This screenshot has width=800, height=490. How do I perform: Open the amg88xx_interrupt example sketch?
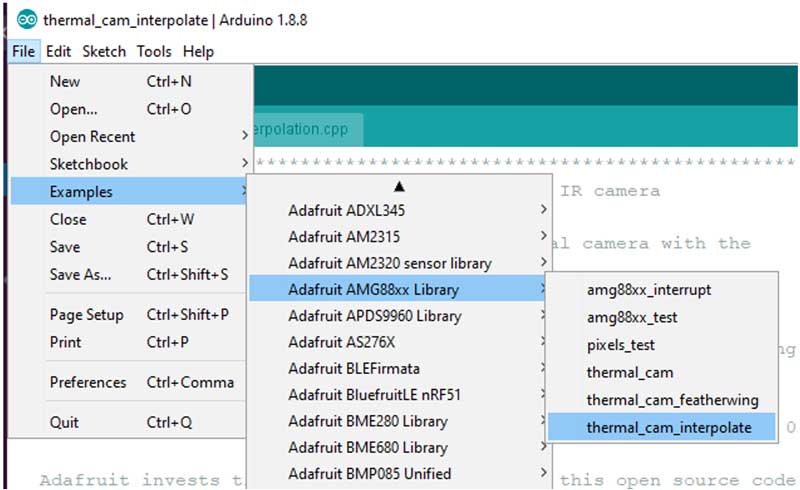click(648, 290)
